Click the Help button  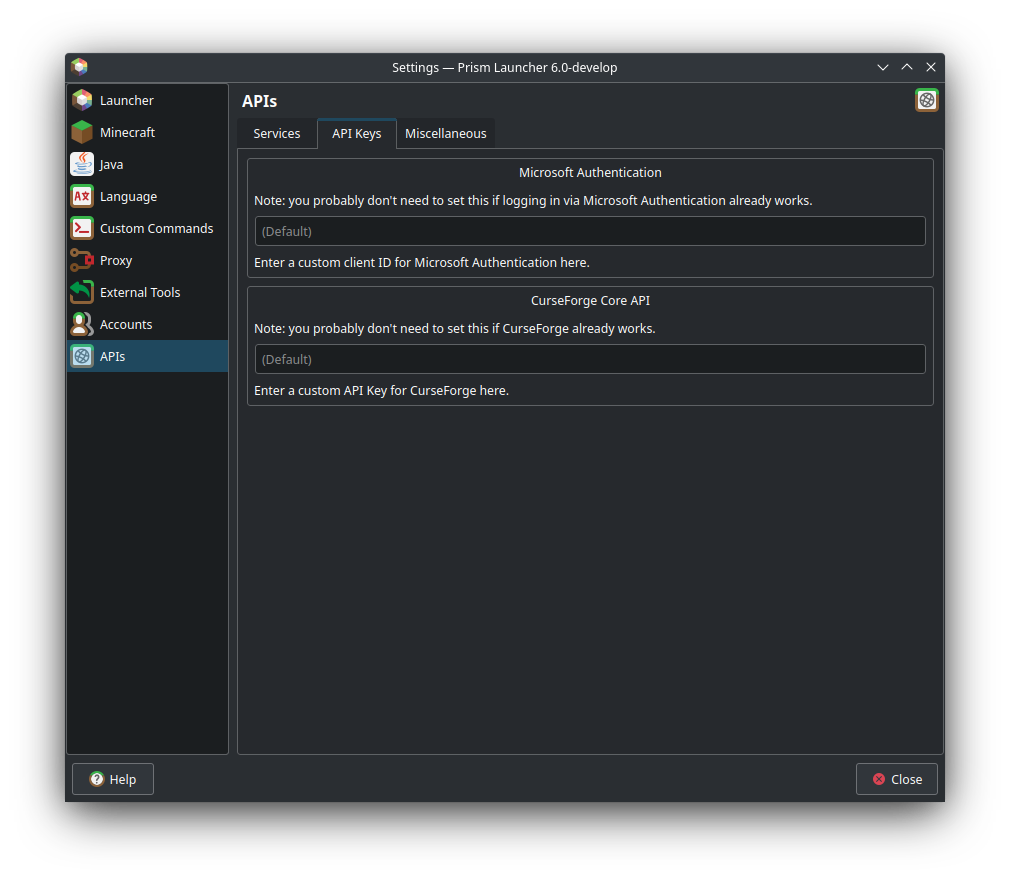(113, 779)
